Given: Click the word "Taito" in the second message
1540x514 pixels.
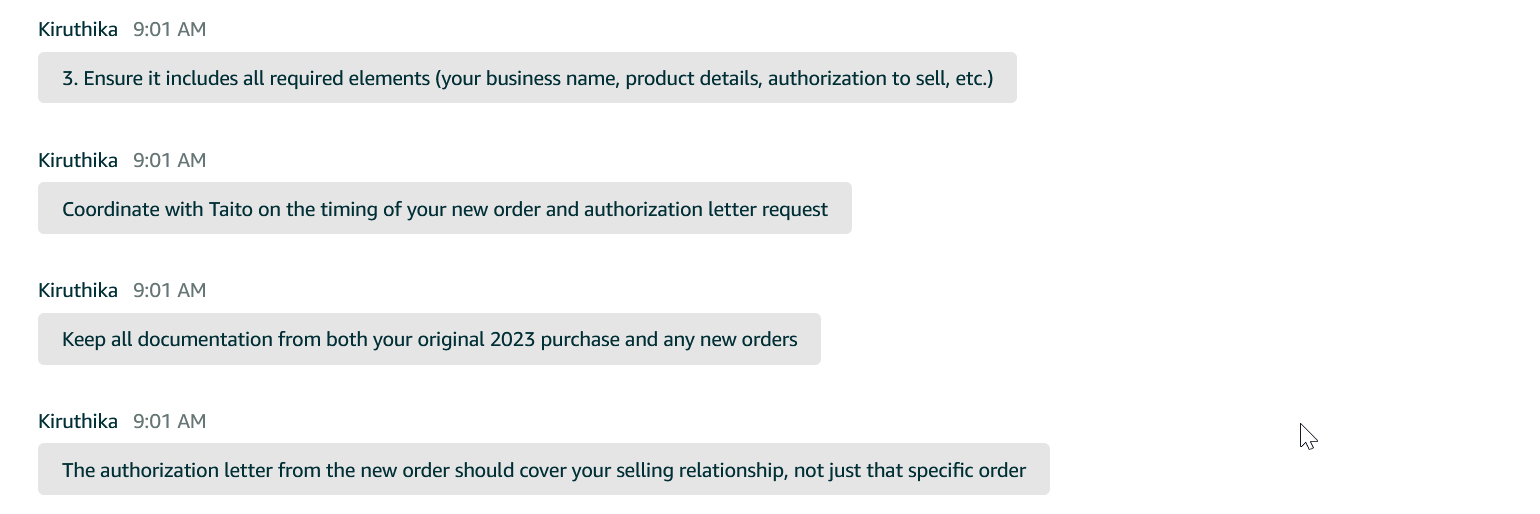Looking at the screenshot, I should tap(230, 209).
